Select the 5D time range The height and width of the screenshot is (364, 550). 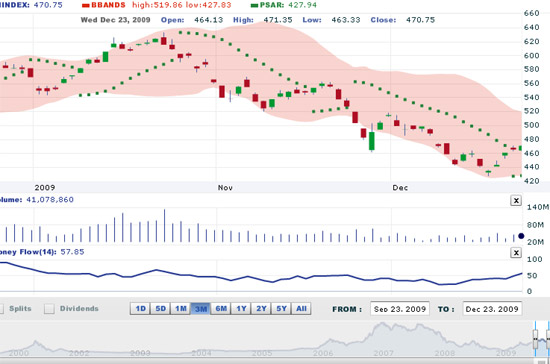pyautogui.click(x=161, y=309)
